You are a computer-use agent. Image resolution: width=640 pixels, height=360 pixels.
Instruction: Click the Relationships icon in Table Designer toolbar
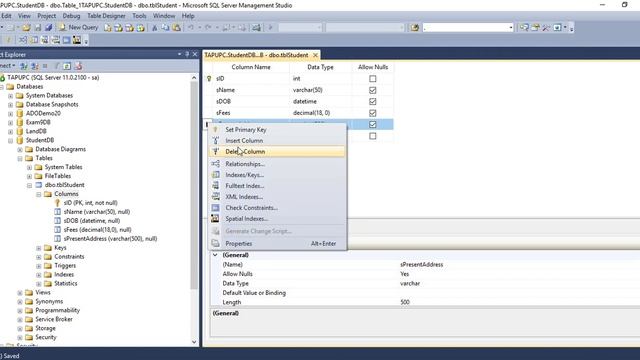(23, 40)
